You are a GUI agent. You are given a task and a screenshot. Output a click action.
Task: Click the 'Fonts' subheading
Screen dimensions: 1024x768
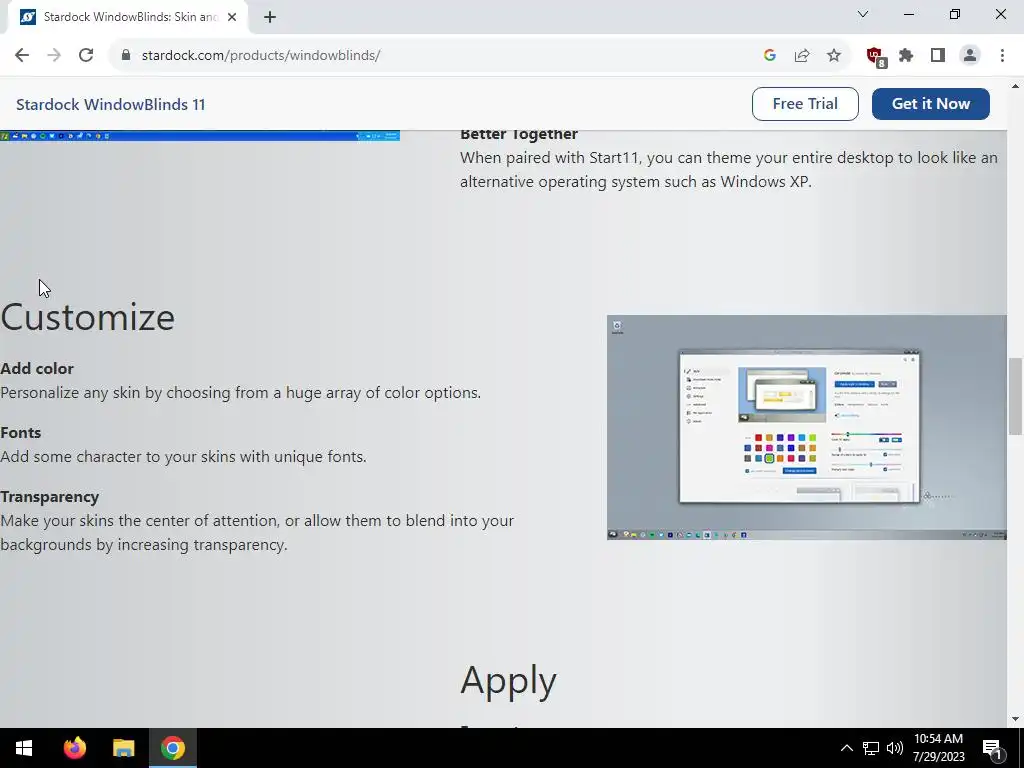click(21, 432)
